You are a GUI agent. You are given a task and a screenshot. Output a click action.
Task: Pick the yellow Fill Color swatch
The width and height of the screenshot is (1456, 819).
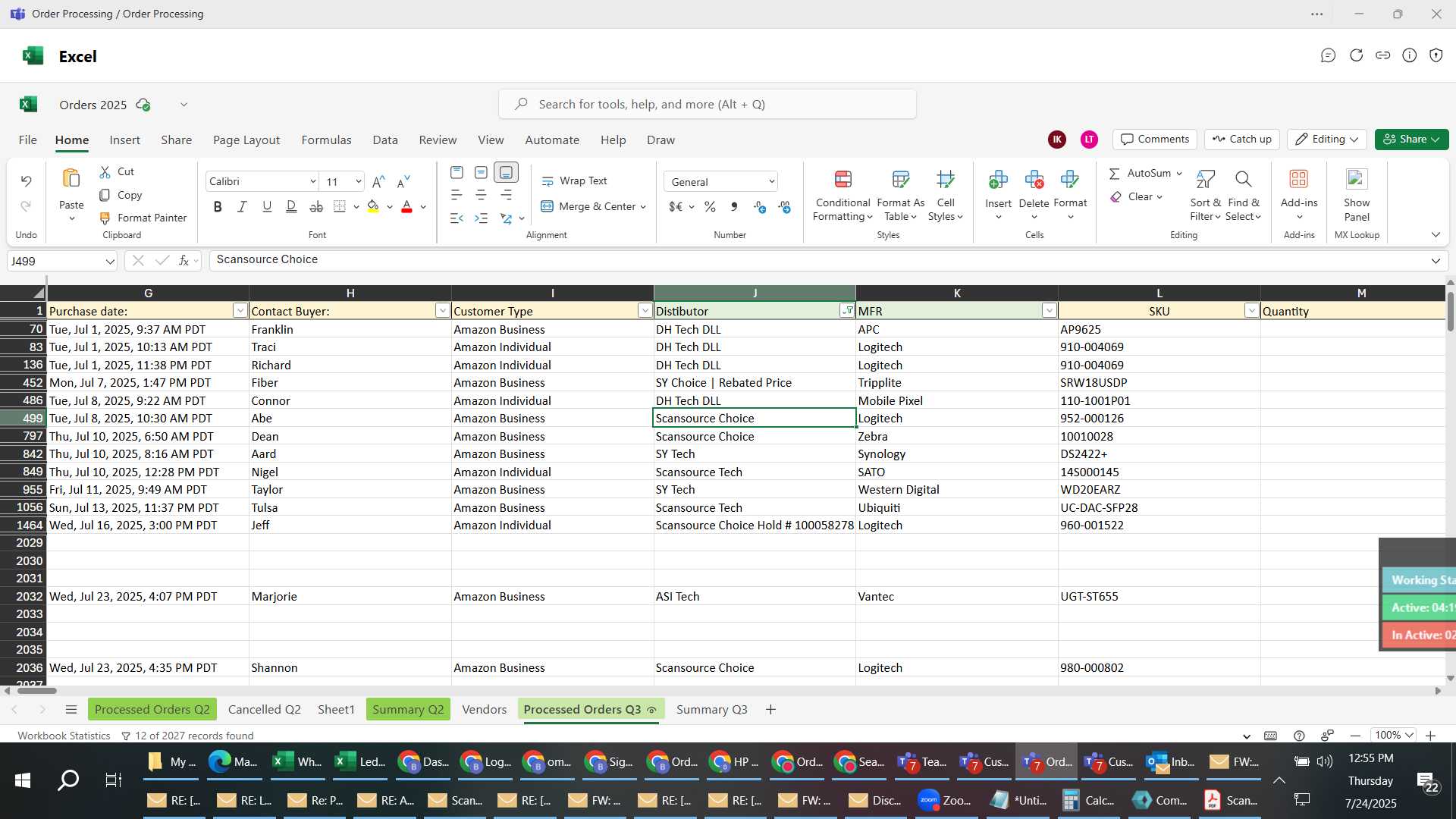372,206
